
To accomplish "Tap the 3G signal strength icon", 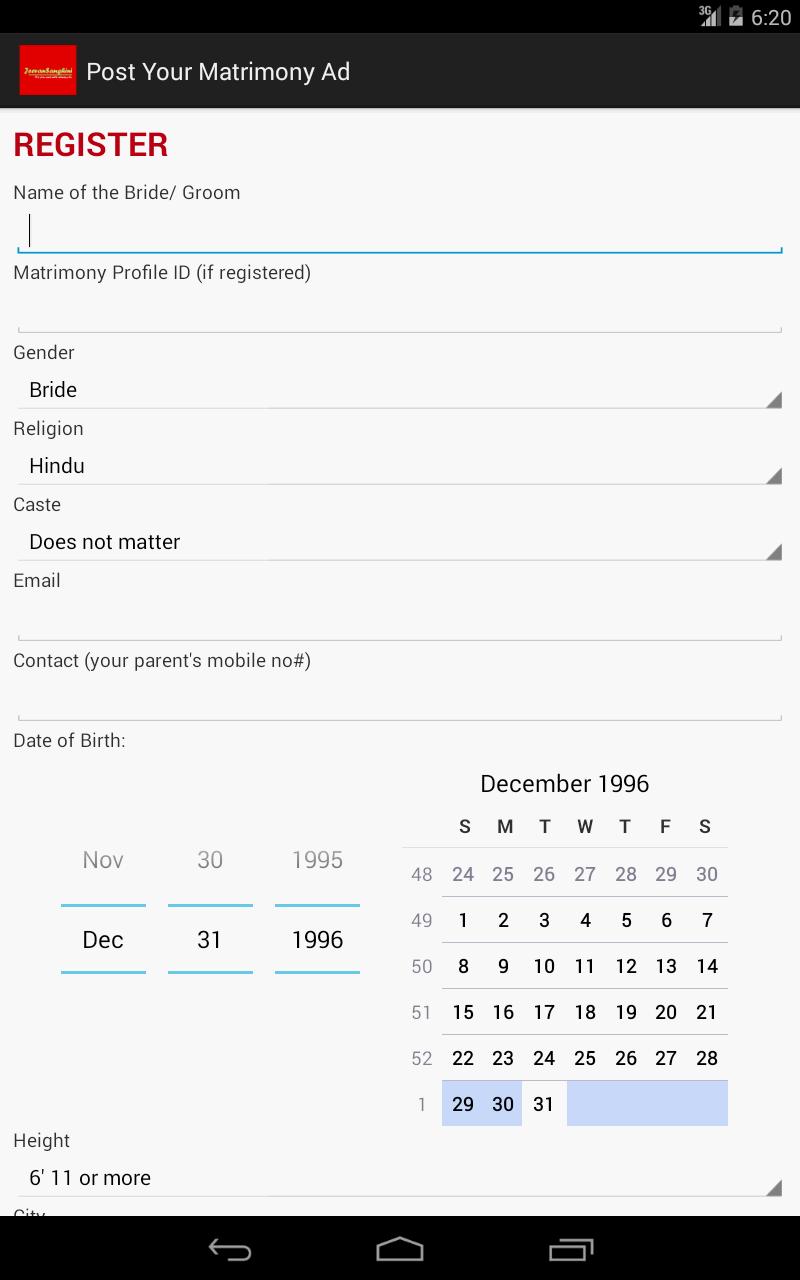I will [x=709, y=16].
